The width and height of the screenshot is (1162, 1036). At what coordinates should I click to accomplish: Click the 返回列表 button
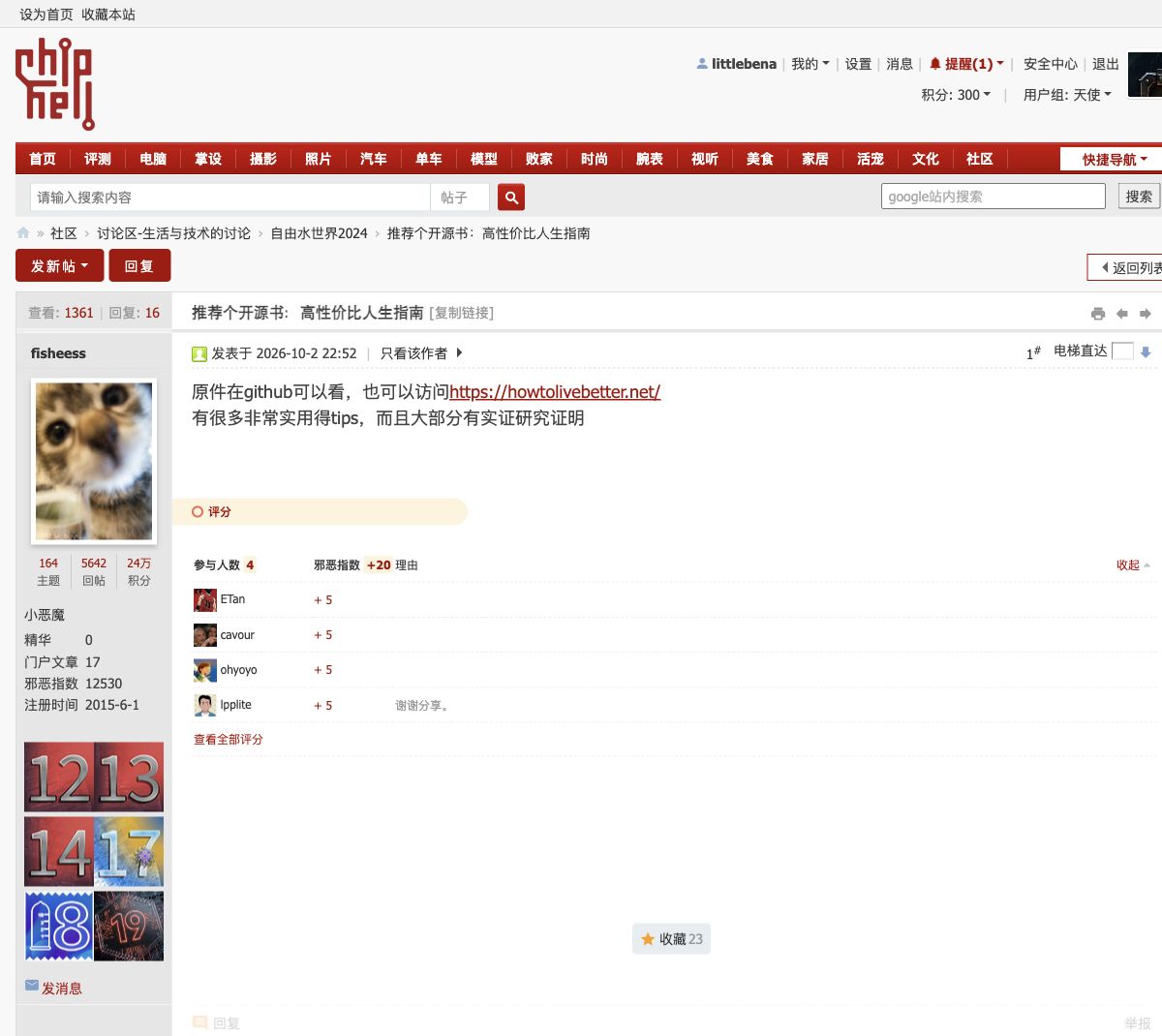[1125, 268]
